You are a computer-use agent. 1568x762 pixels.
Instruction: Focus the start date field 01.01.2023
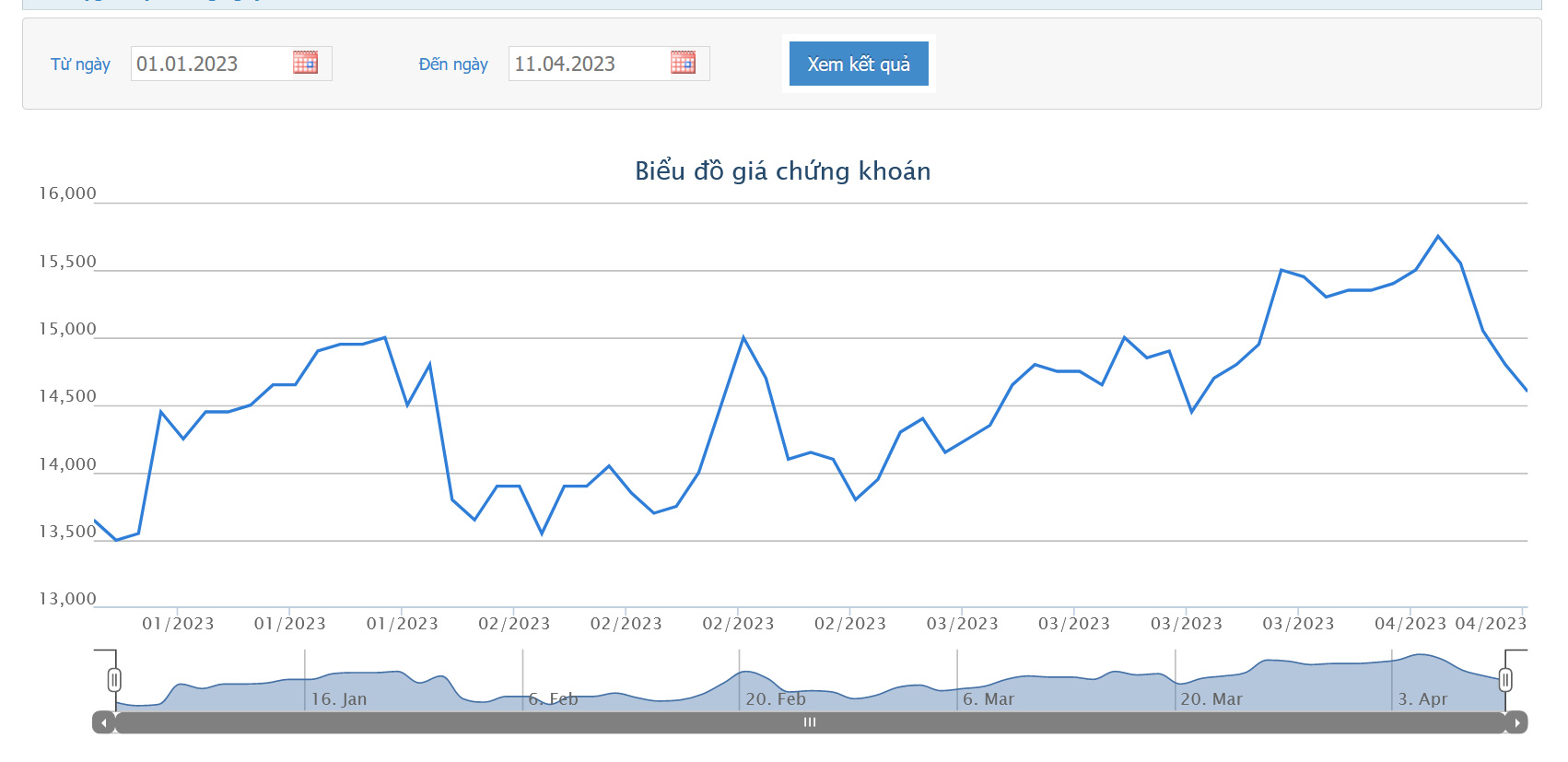(212, 64)
